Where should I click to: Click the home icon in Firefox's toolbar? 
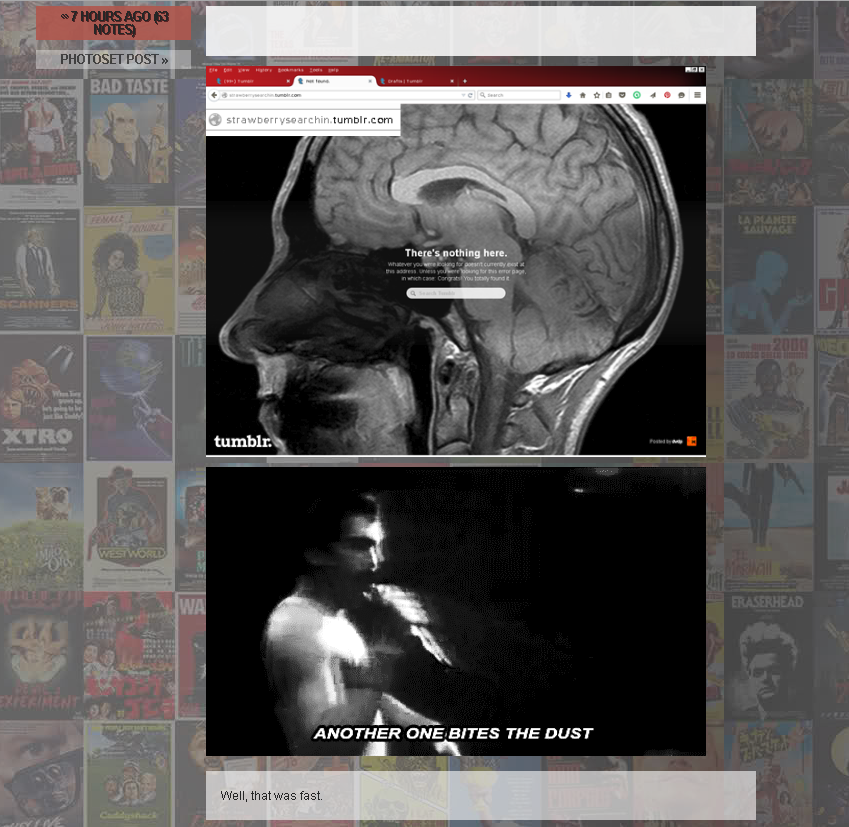[x=583, y=95]
